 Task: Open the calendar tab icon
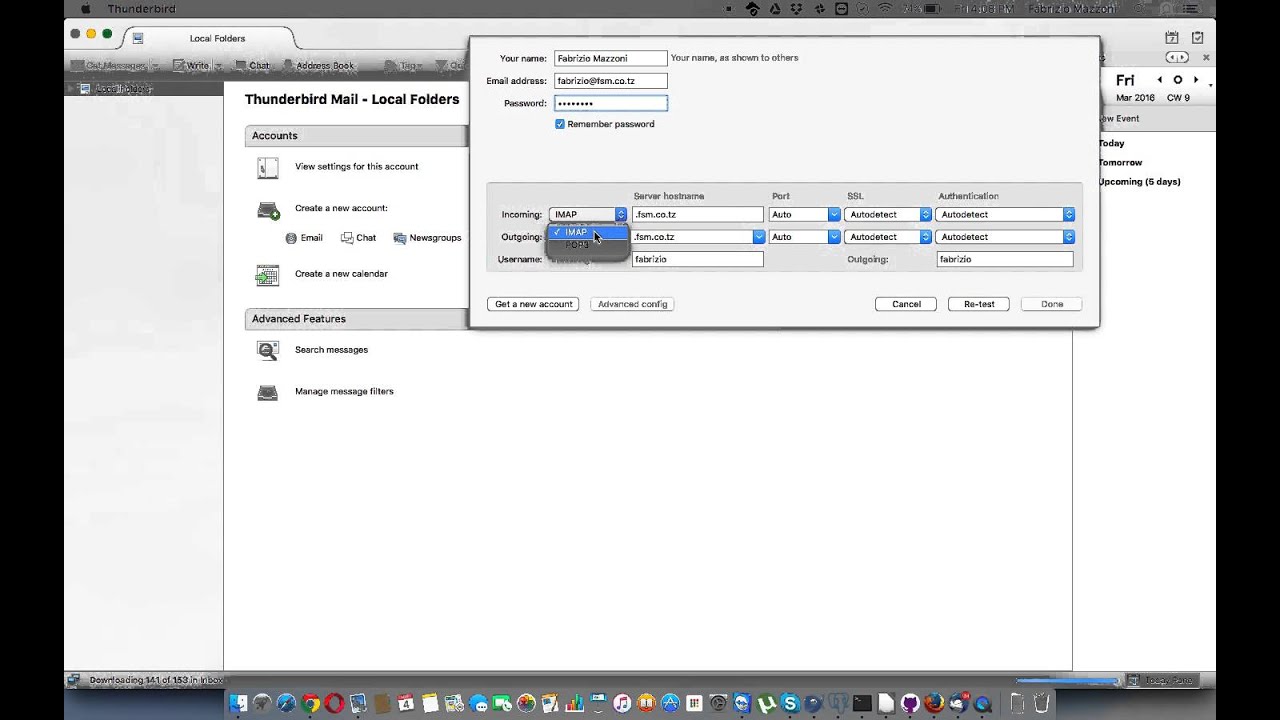[1172, 38]
